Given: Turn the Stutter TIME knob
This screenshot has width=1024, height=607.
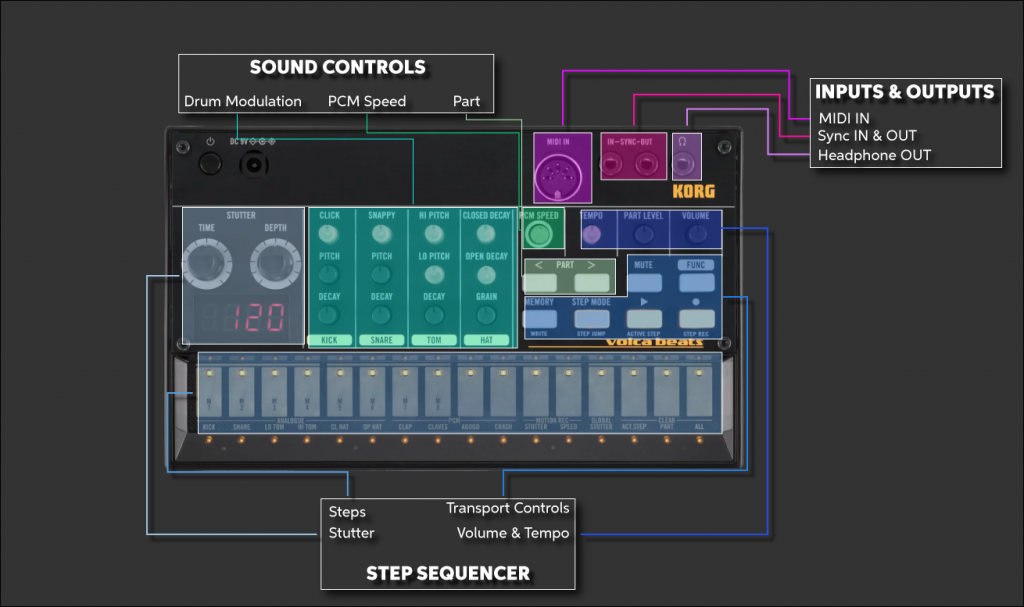Looking at the screenshot, I should click(x=207, y=264).
